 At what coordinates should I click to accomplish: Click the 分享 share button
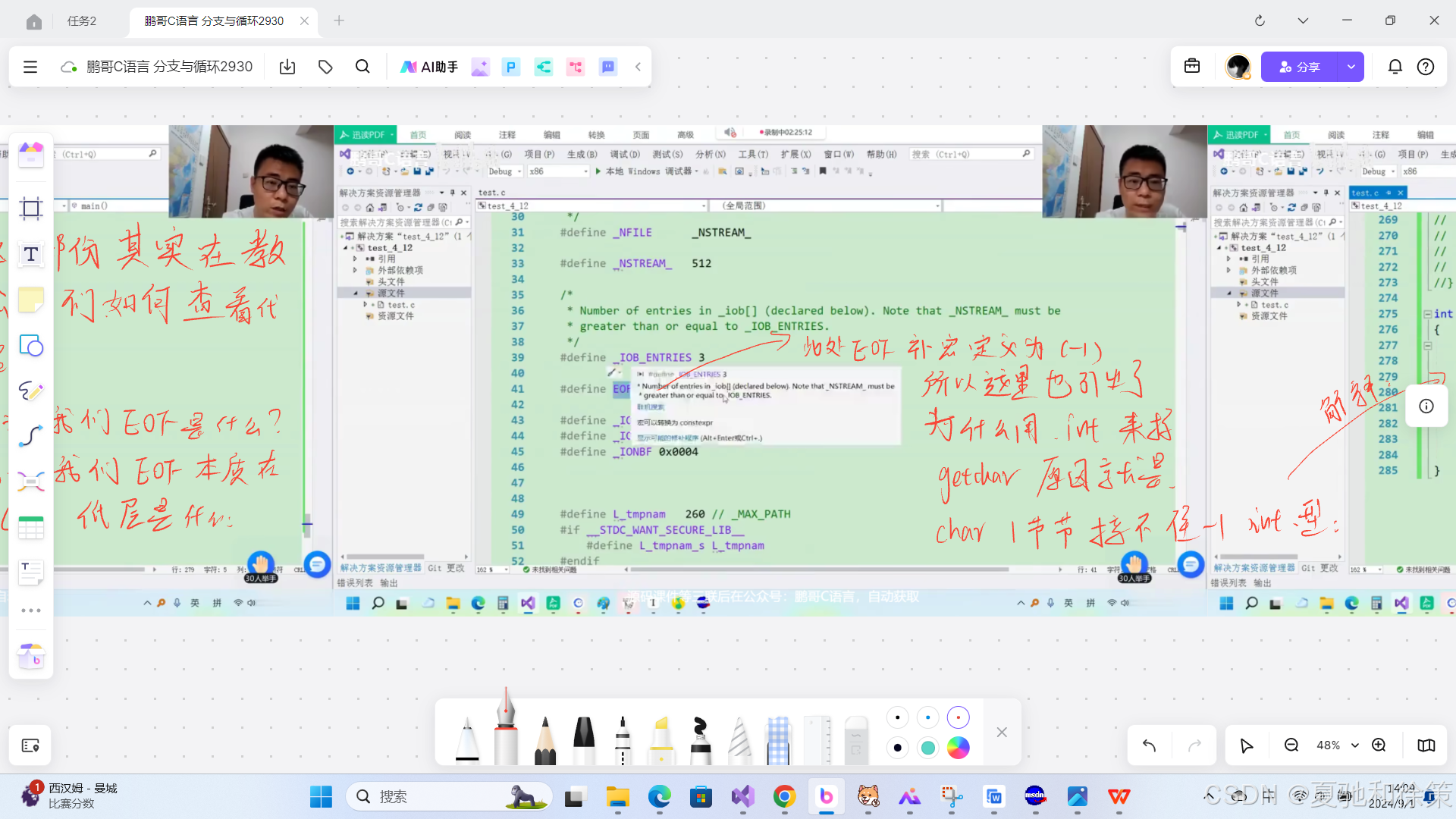1299,67
